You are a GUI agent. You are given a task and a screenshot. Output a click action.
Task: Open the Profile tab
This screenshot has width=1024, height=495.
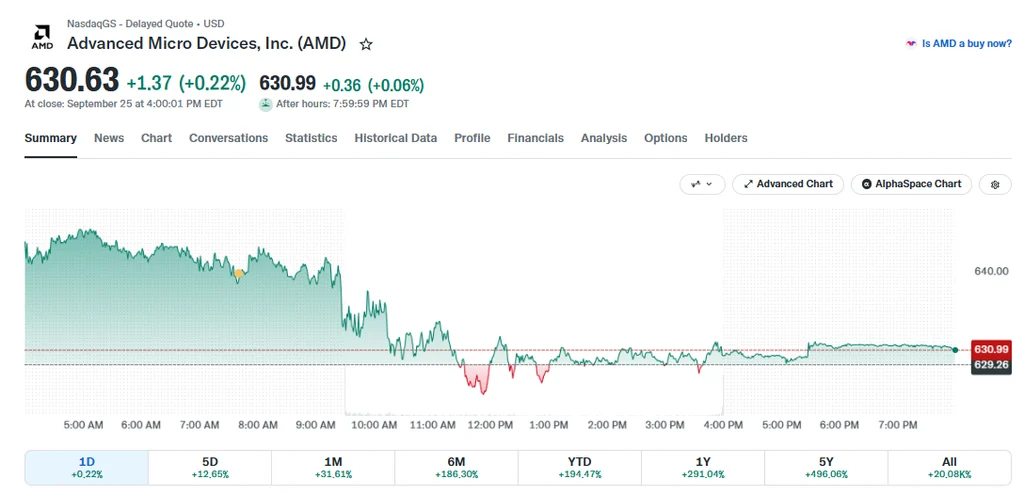[472, 138]
